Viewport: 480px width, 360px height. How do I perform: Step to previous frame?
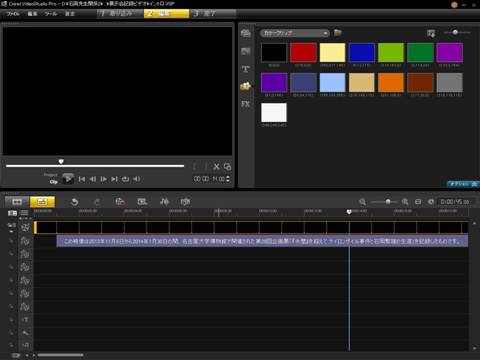coord(93,179)
